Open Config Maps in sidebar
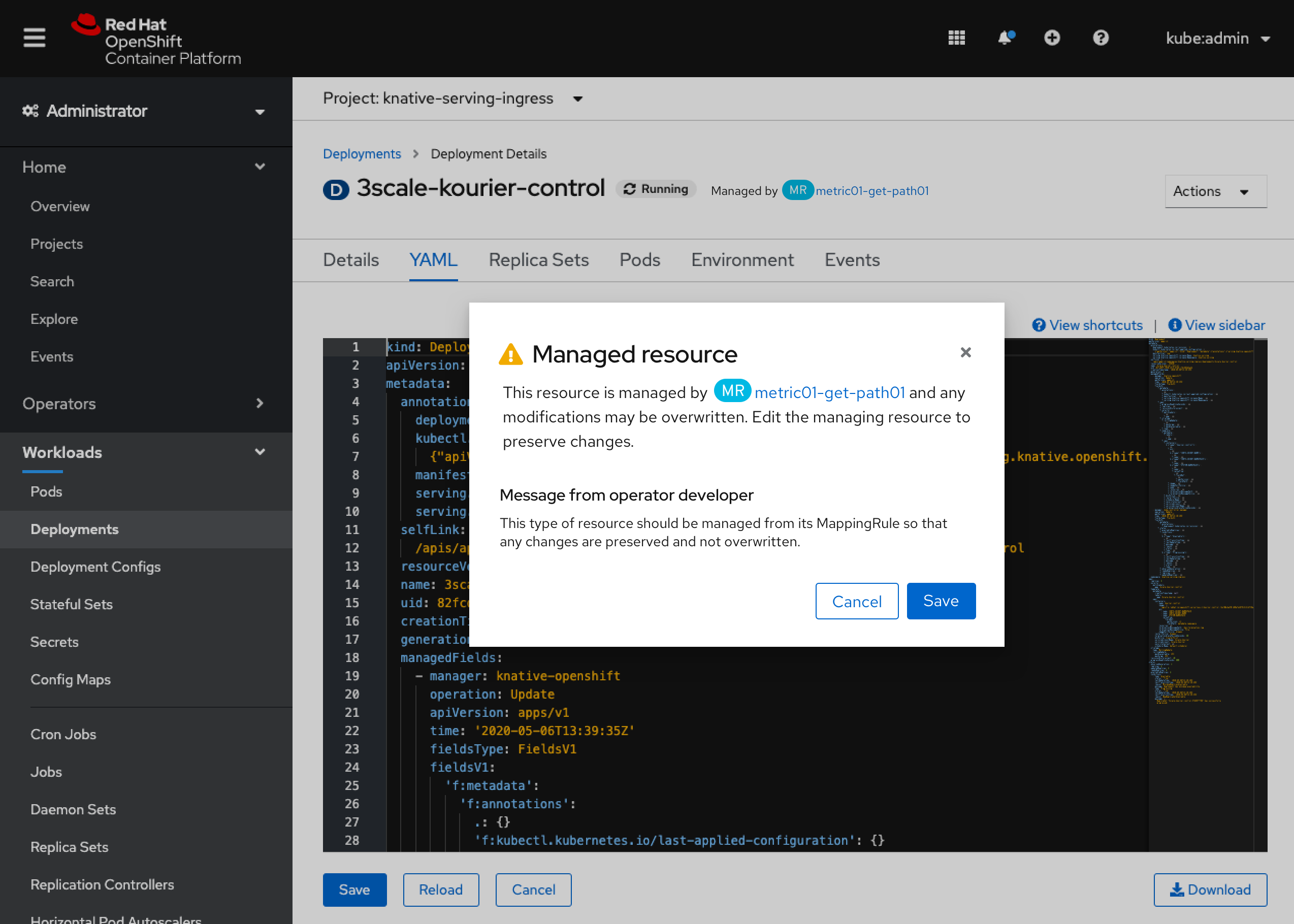The width and height of the screenshot is (1294, 924). tap(71, 679)
